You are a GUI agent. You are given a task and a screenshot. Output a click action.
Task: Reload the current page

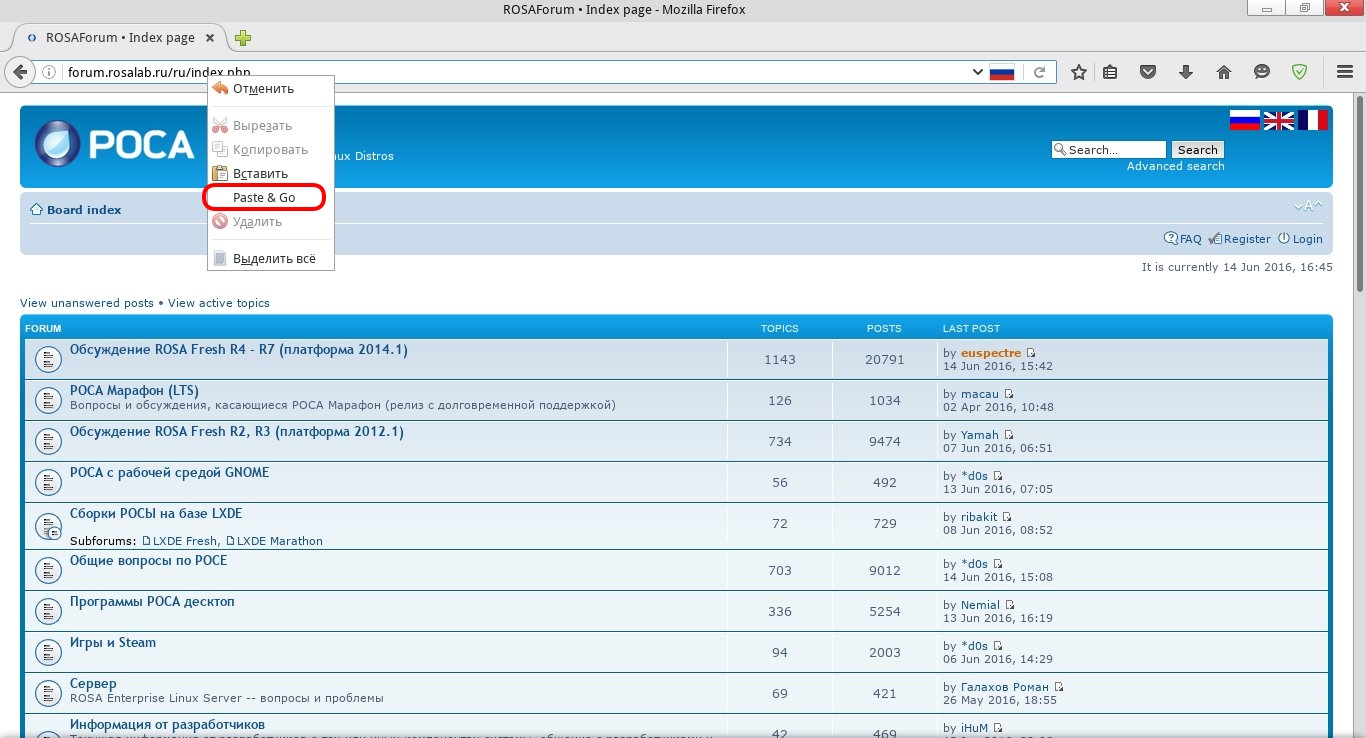pos(1040,72)
